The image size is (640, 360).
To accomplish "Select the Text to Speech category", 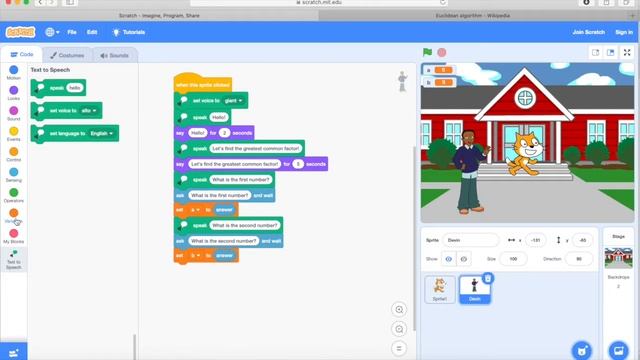I will pos(13,260).
